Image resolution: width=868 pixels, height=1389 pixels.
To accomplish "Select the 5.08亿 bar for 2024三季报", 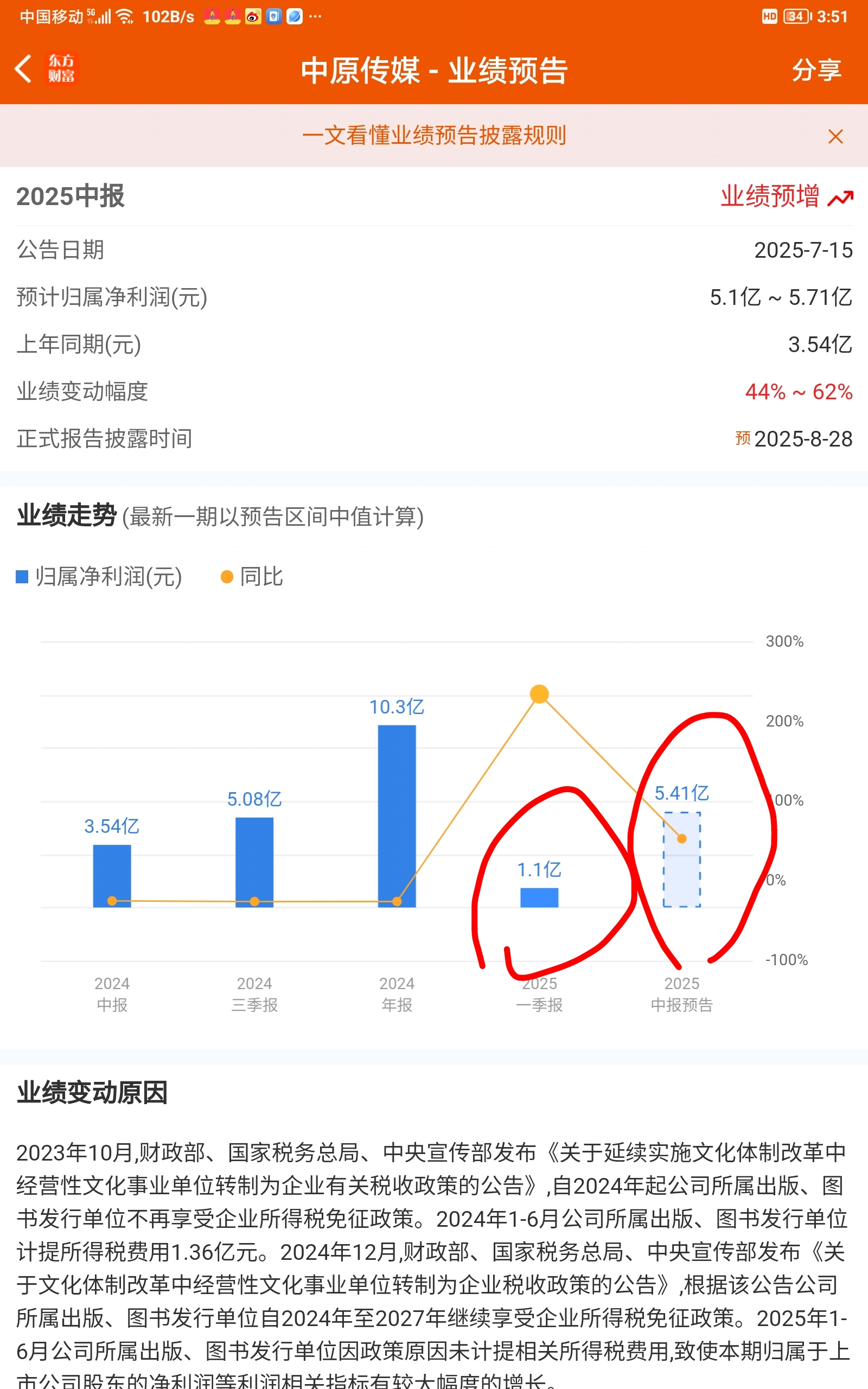I will [254, 862].
